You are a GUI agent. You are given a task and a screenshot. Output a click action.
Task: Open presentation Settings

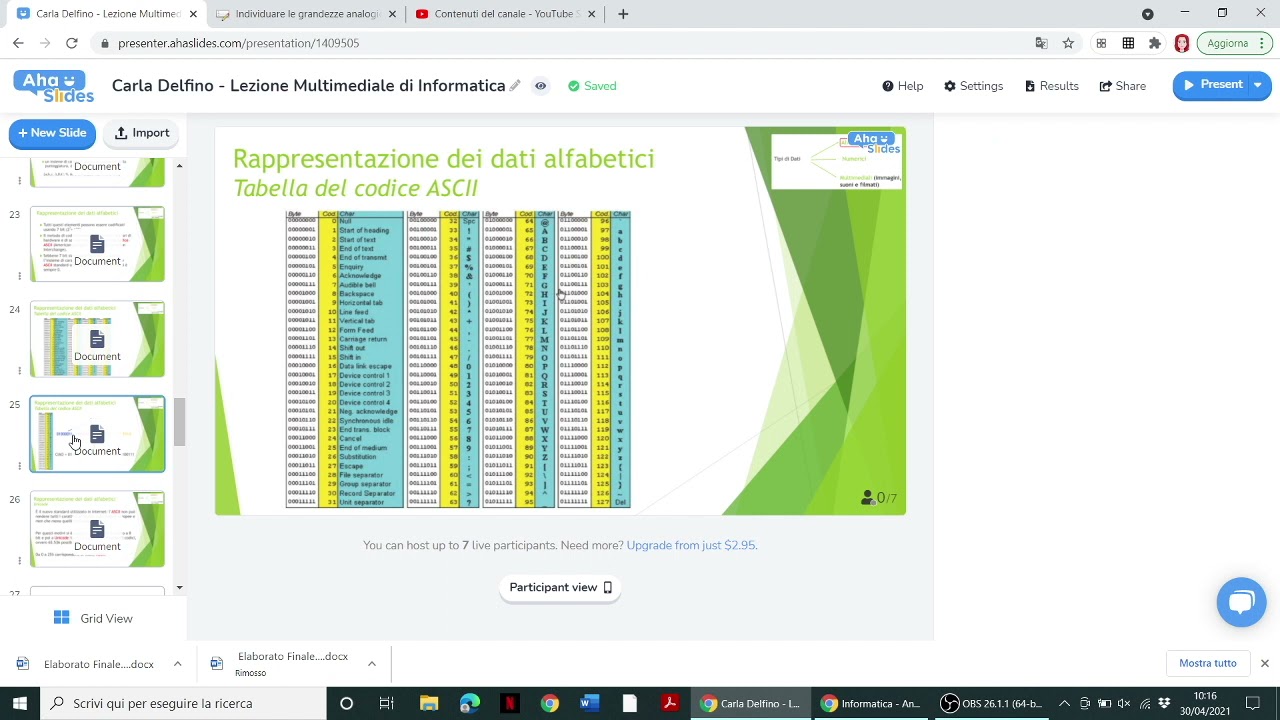pyautogui.click(x=973, y=86)
